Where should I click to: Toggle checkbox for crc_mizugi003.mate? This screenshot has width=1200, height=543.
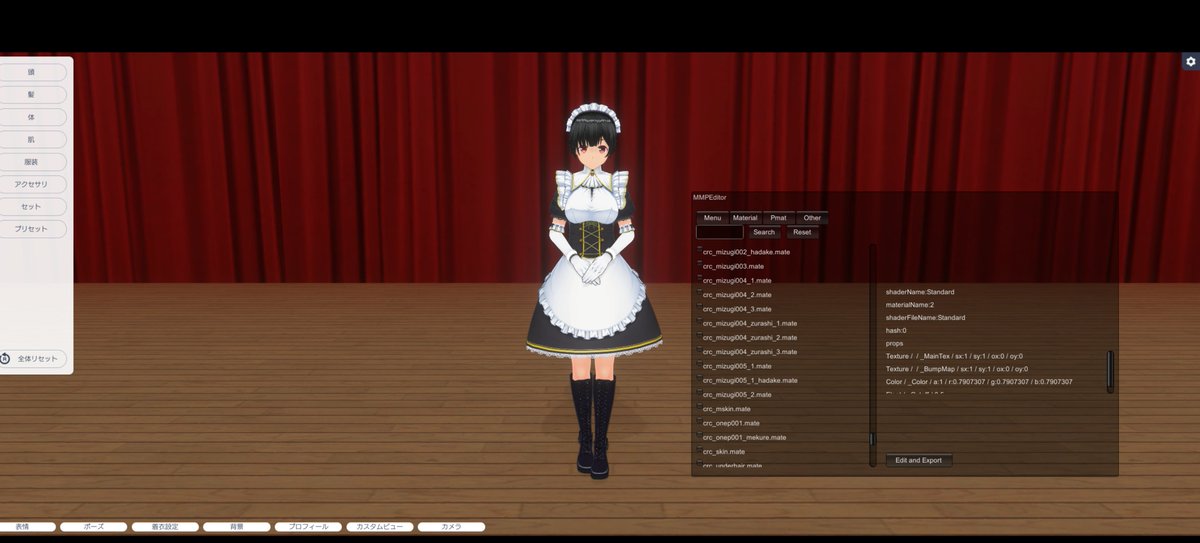(x=699, y=264)
